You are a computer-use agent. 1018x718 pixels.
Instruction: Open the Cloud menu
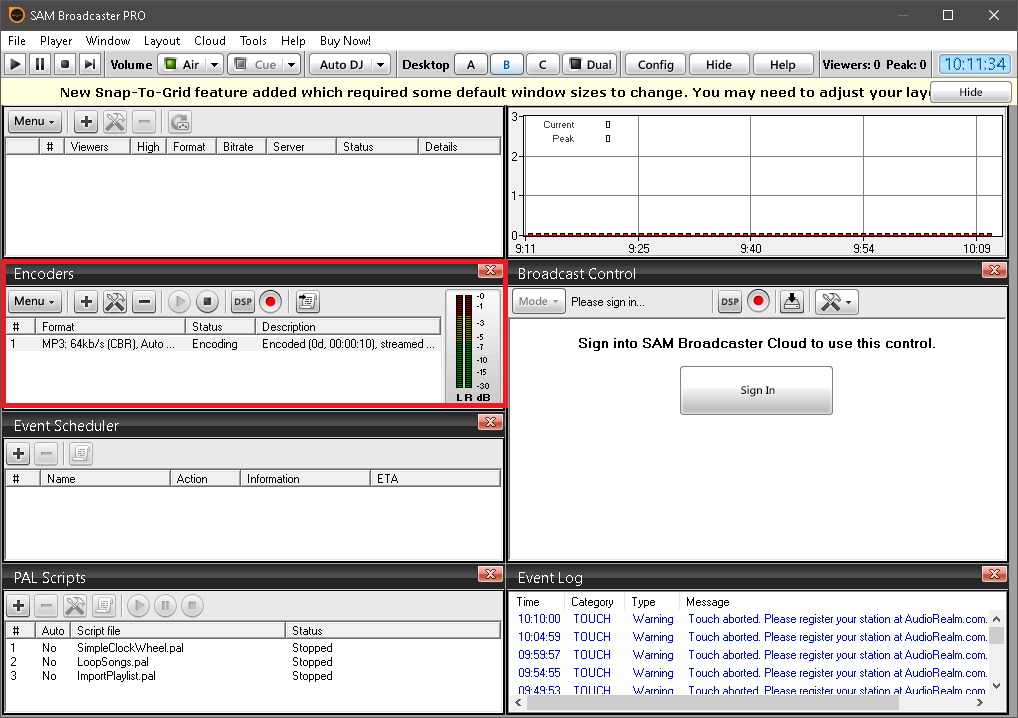(210, 41)
